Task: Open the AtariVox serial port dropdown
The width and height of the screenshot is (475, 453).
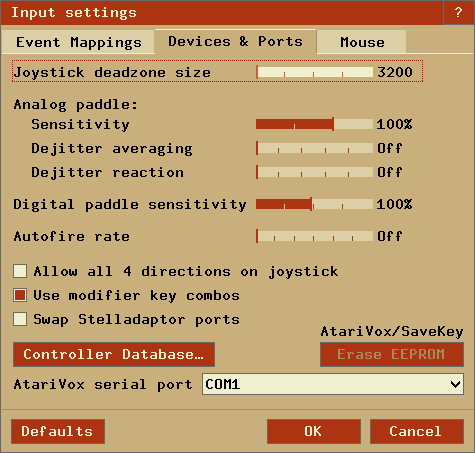Action: 333,384
